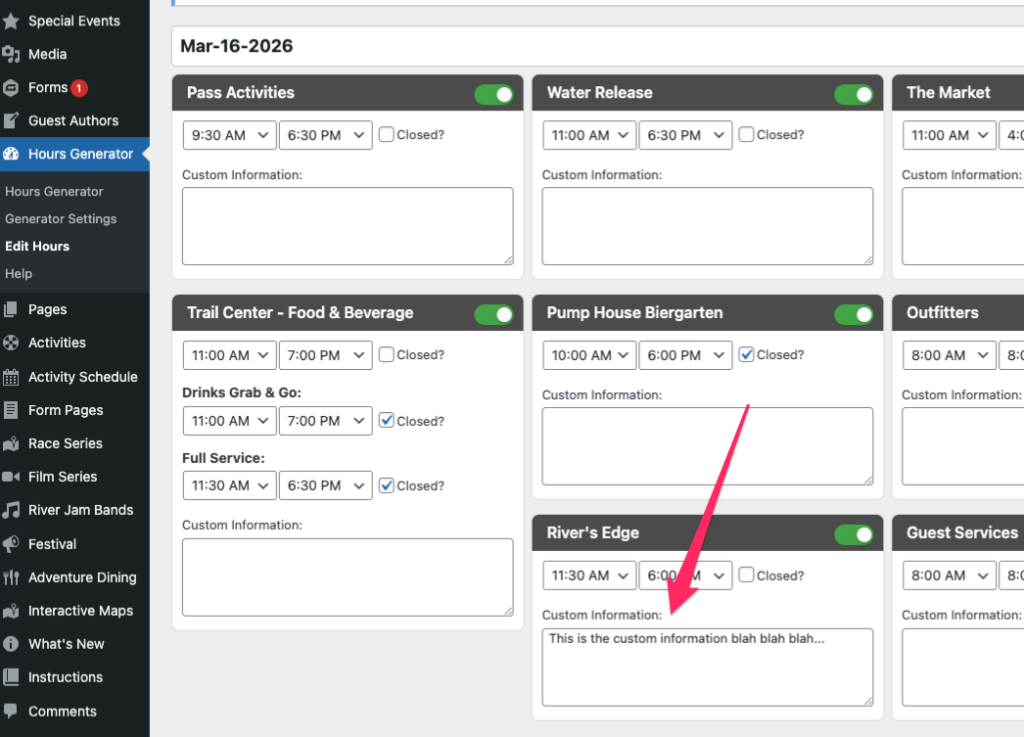1024x737 pixels.
Task: Click the Activity Schedule calendar icon
Action: 11,377
